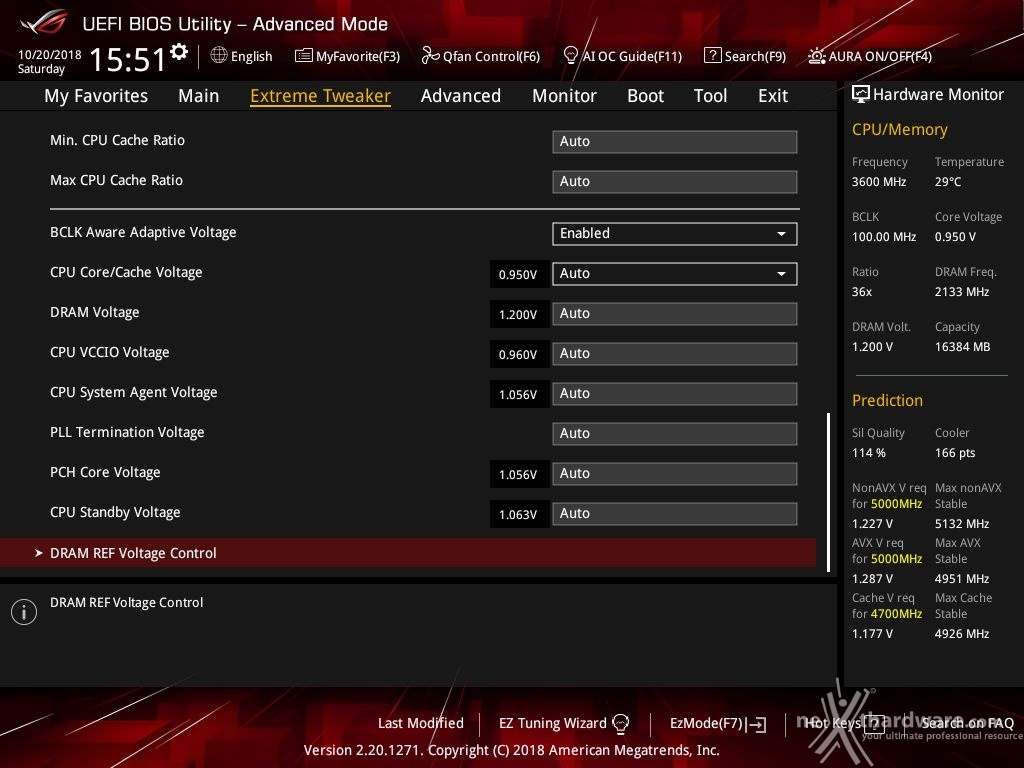Select the CPU VCCIO Voltage label

coord(110,352)
